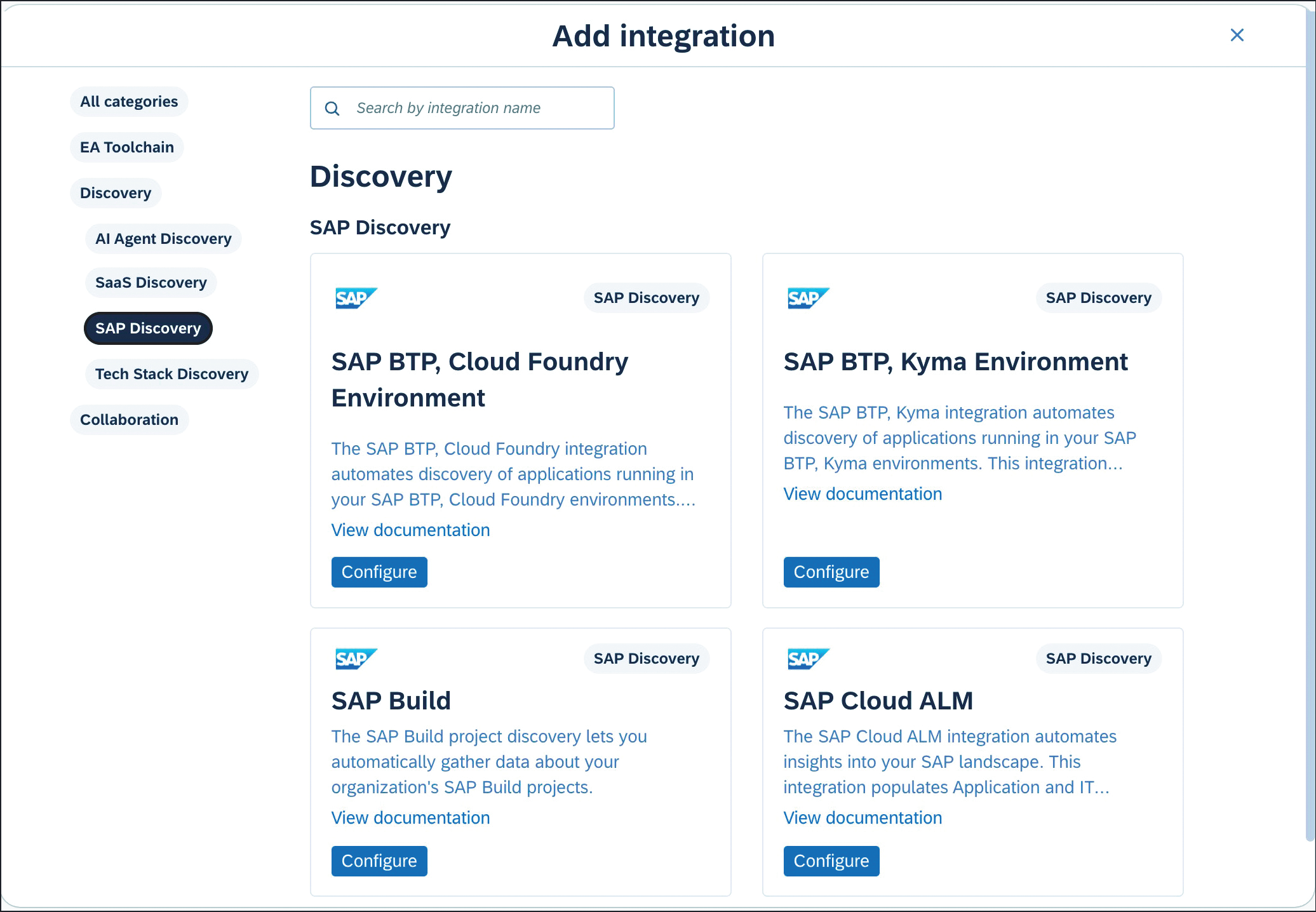1316x912 pixels.
Task: Click SAP Discovery tag on SAP Build card
Action: [x=647, y=659]
